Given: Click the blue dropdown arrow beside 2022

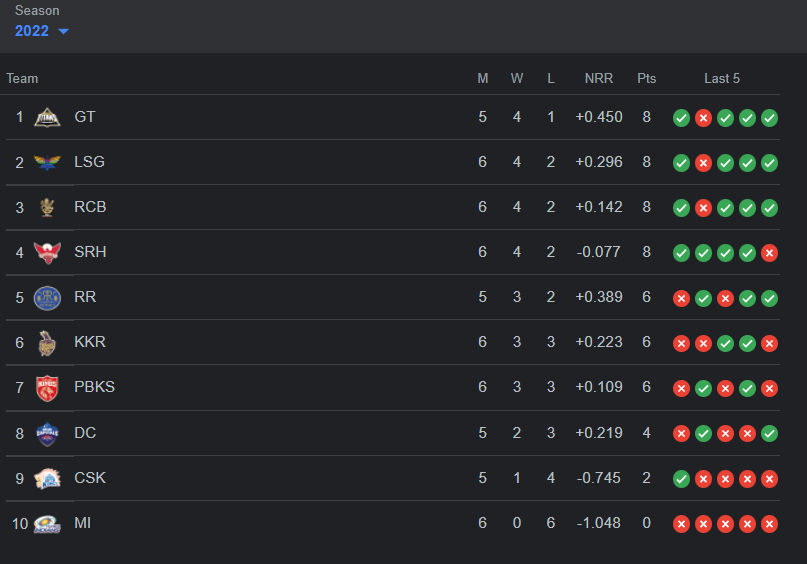Looking at the screenshot, I should (63, 32).
